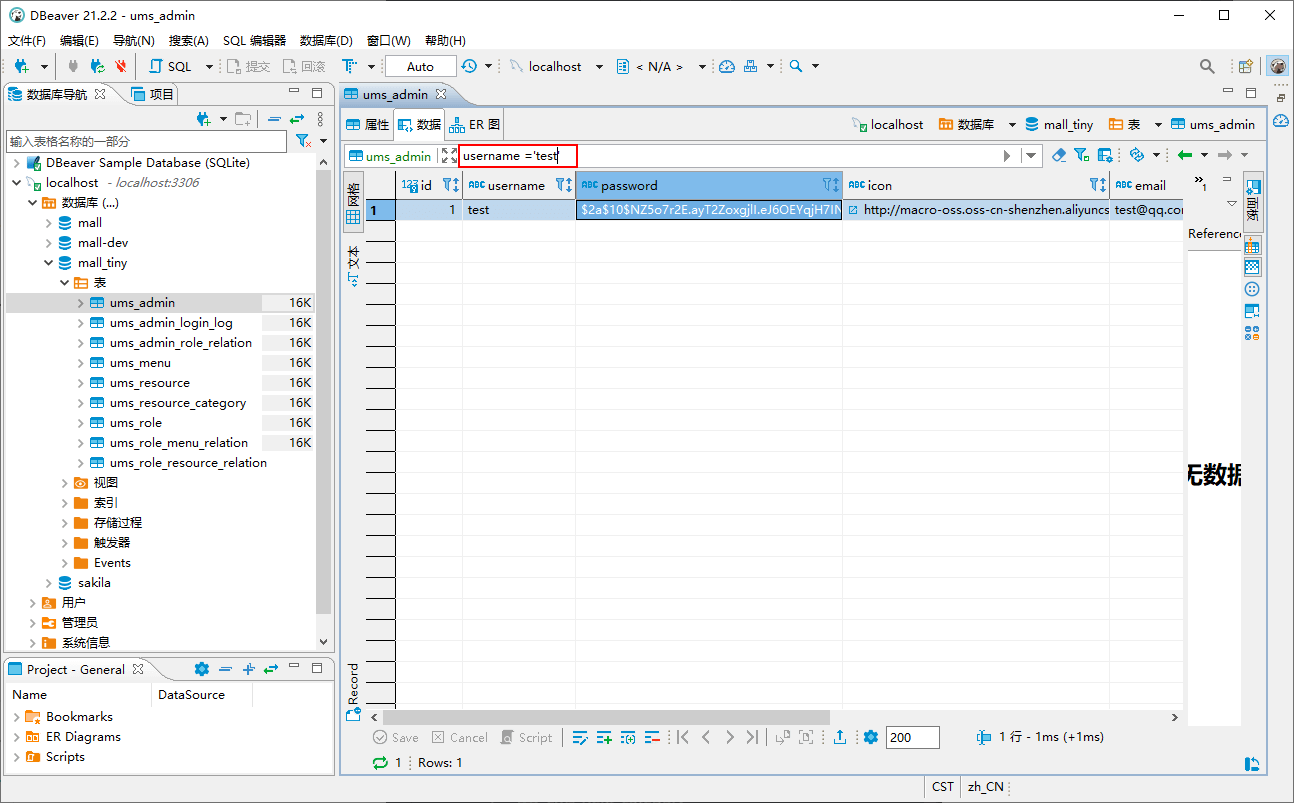Switch to the 项目 tab
Image resolution: width=1294 pixels, height=803 pixels.
154,94
